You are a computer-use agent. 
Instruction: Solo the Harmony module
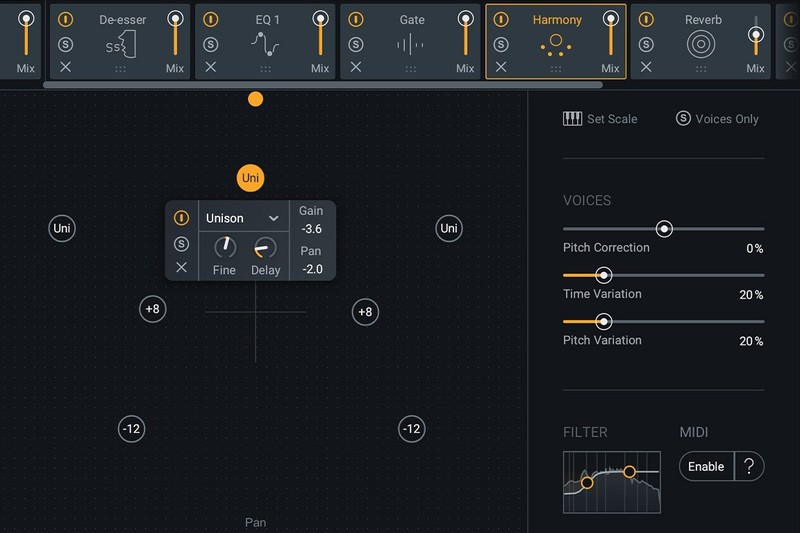coord(501,44)
